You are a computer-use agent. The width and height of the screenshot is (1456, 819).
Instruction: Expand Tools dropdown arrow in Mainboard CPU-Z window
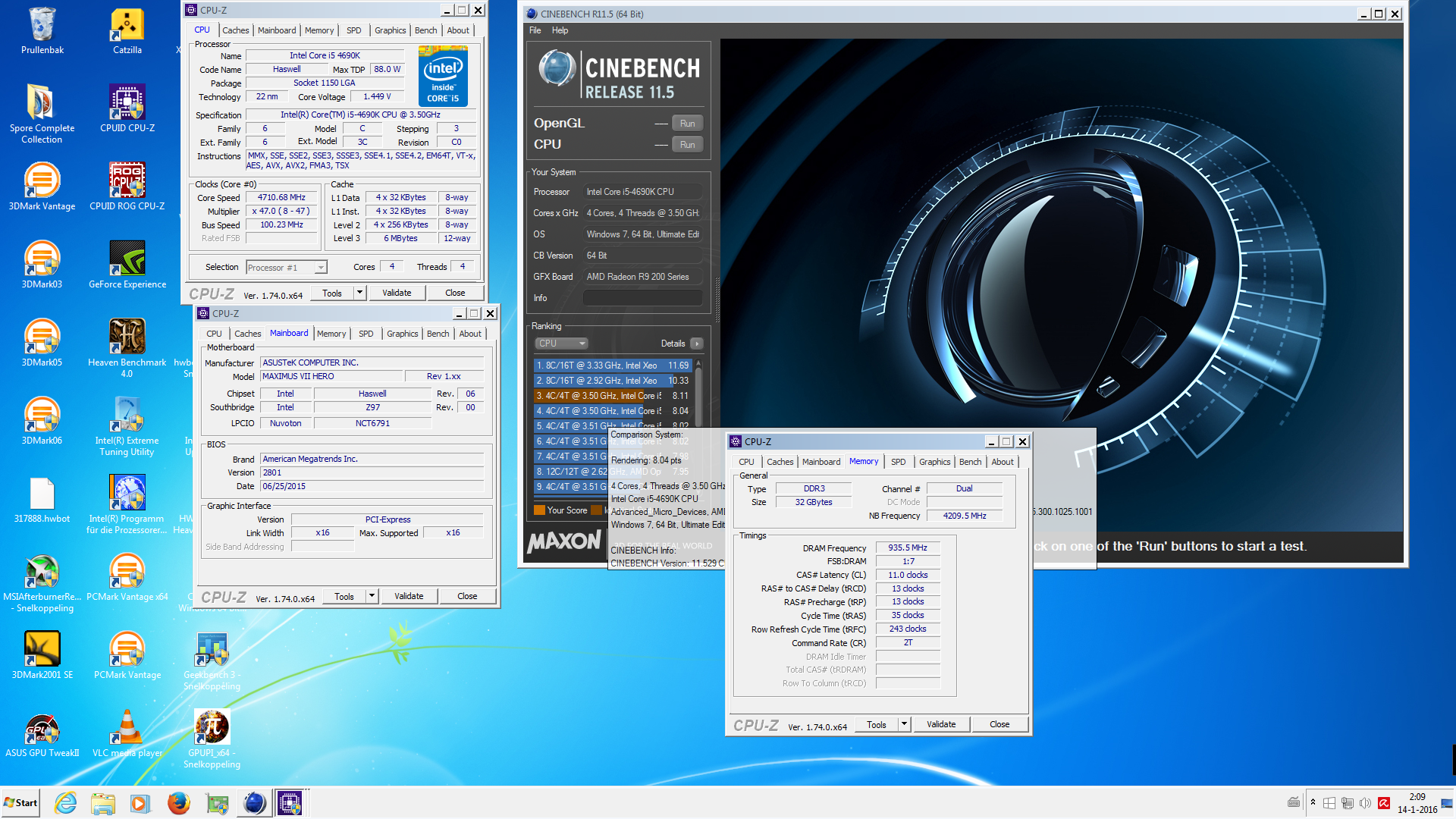tap(372, 596)
